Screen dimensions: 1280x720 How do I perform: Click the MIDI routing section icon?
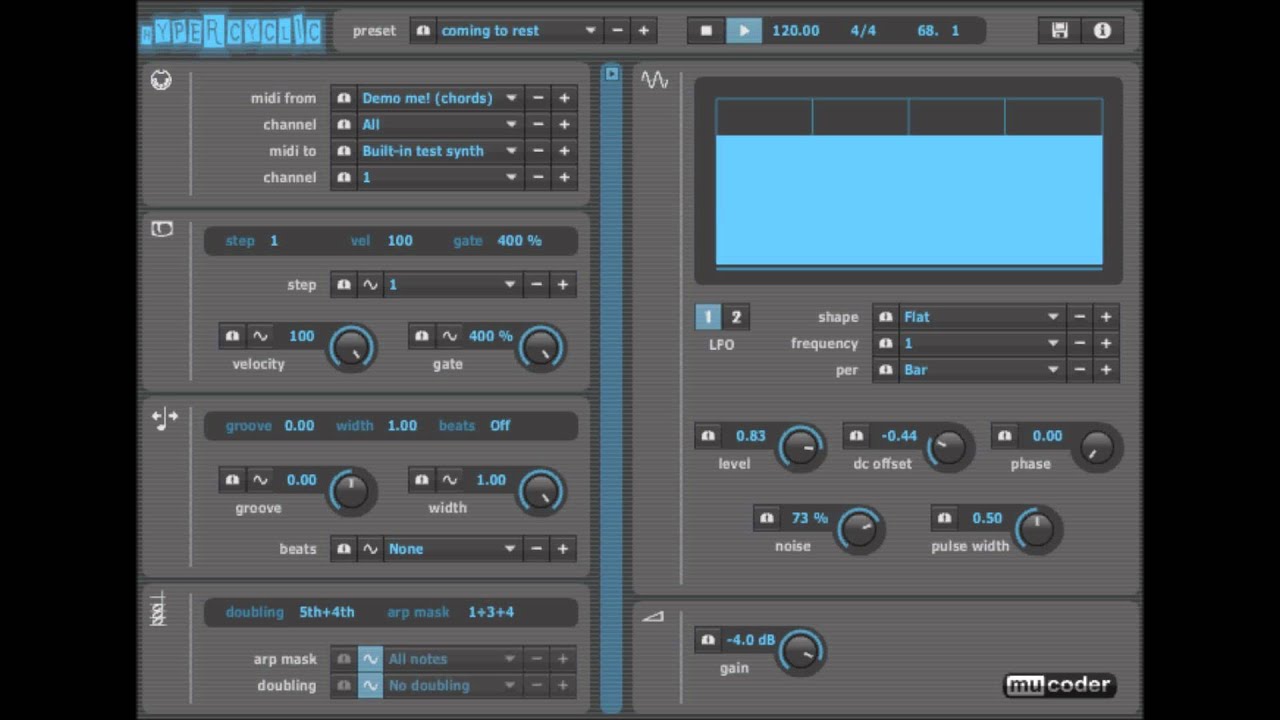point(161,80)
